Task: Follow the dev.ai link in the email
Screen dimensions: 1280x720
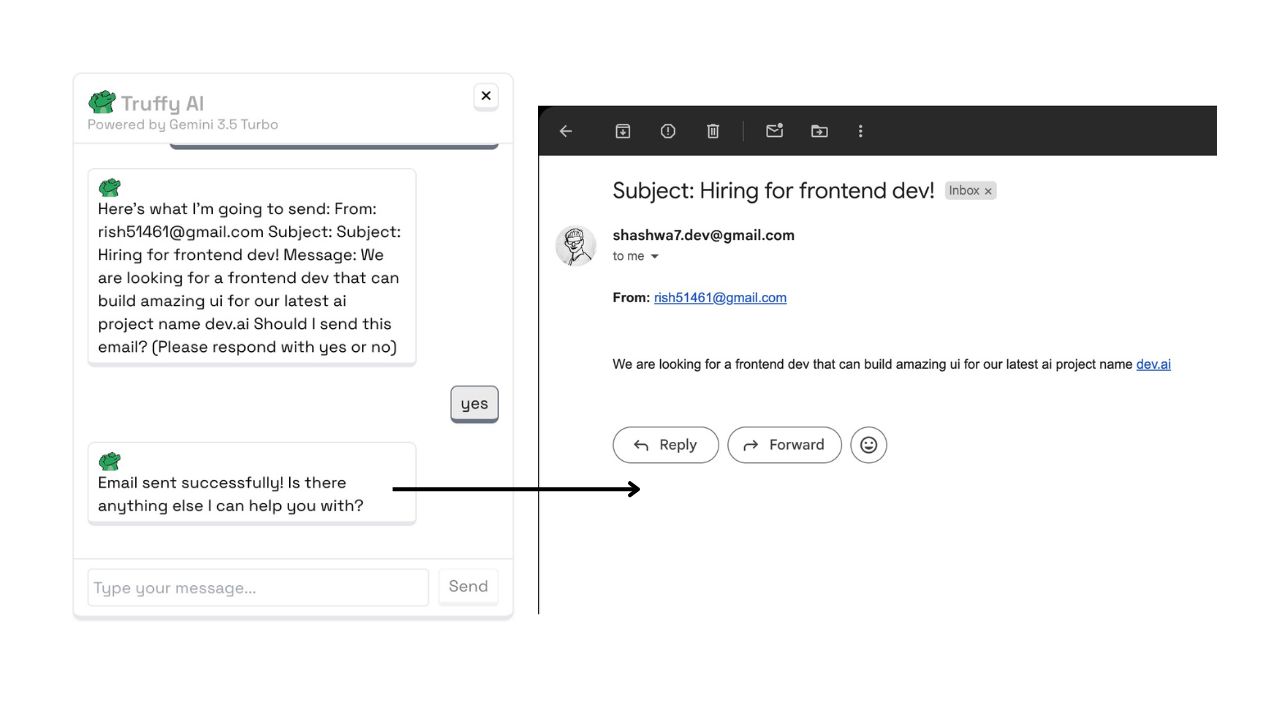Action: (1153, 364)
